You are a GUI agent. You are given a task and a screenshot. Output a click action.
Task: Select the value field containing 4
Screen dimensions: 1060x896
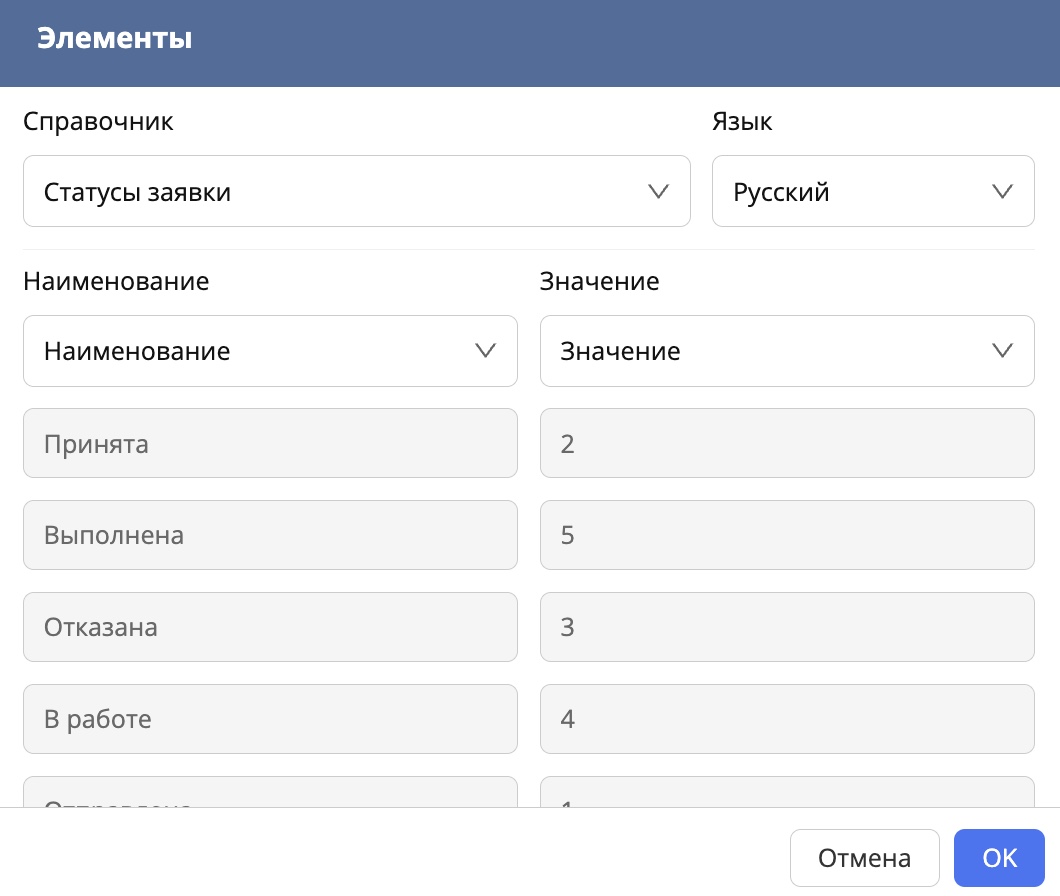click(x=787, y=719)
